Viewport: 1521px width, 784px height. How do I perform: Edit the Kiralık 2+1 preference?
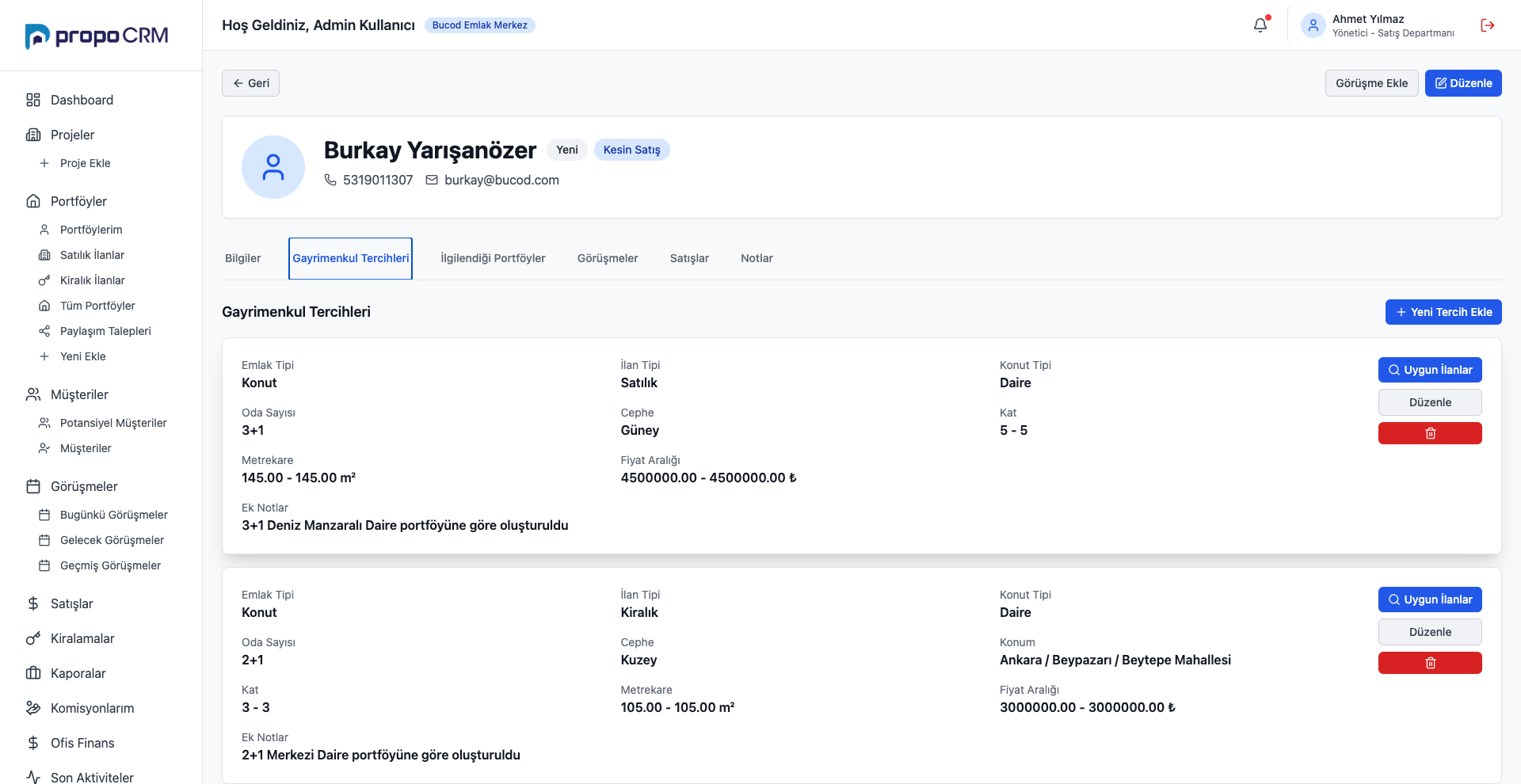pos(1430,632)
